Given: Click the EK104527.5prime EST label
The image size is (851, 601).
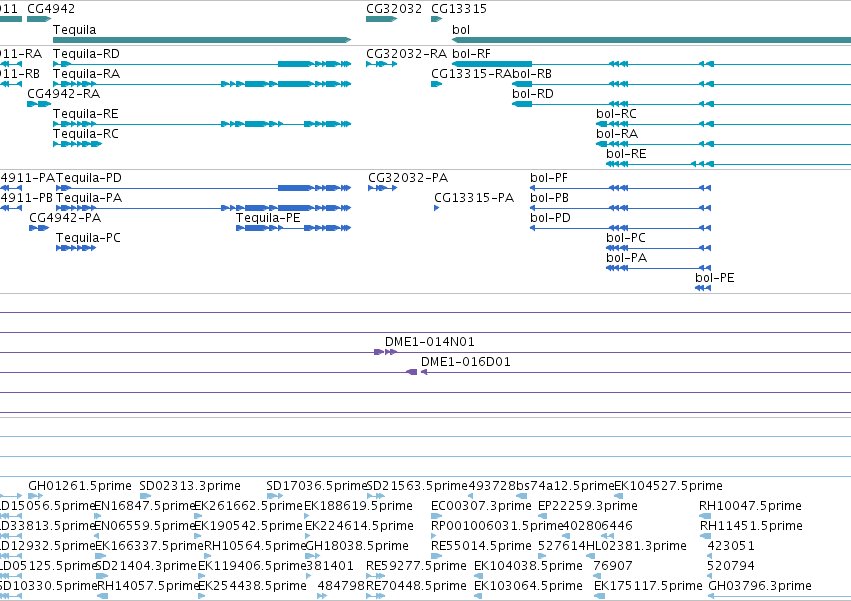Looking at the screenshot, I should coord(669,486).
